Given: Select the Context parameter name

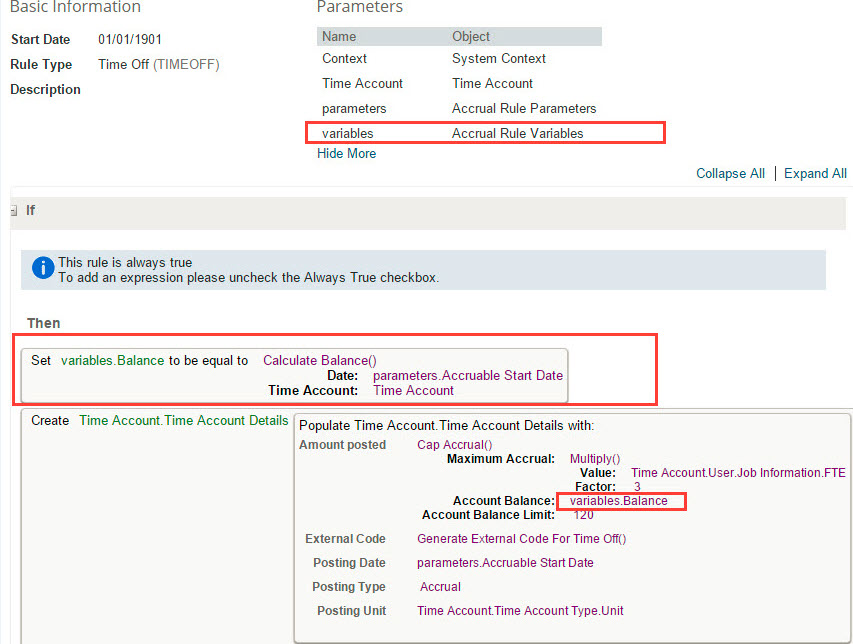Looking at the screenshot, I should [x=344, y=58].
